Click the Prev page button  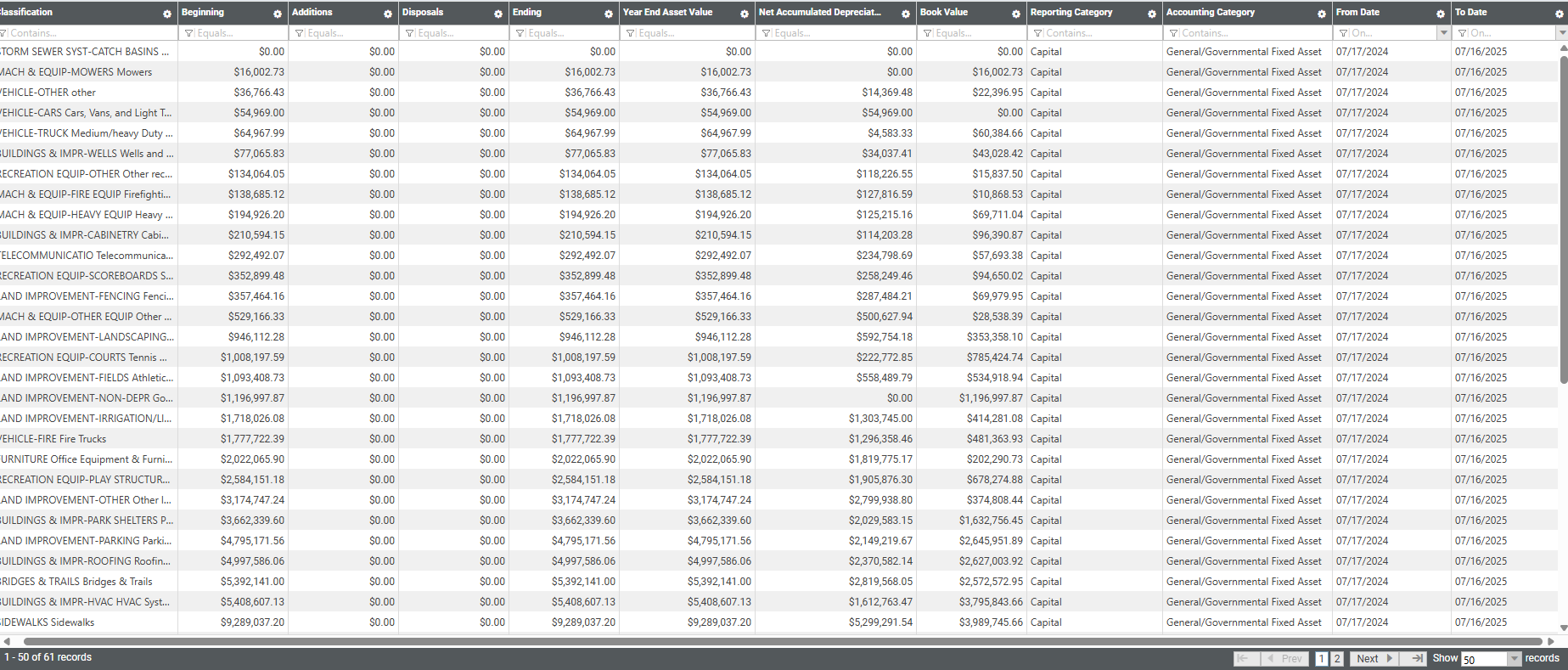[1285, 658]
